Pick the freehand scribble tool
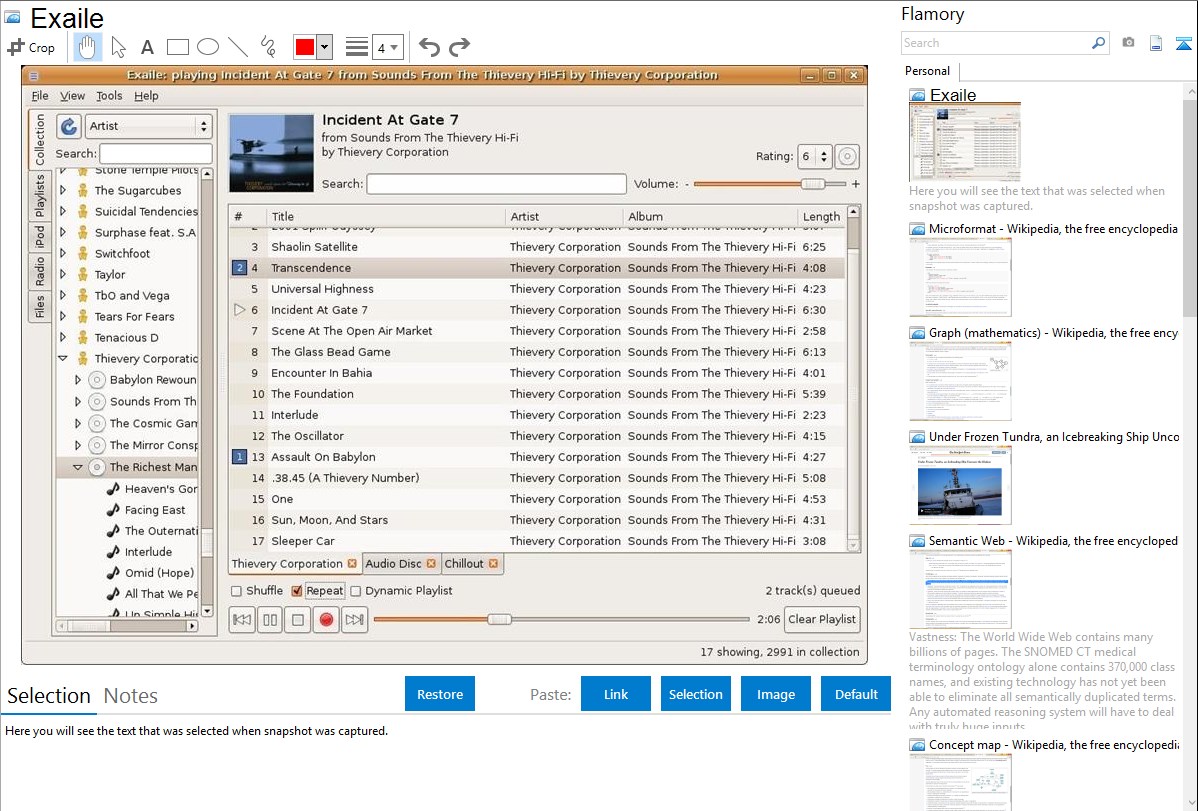Image resolution: width=1198 pixels, height=811 pixels. tap(268, 47)
